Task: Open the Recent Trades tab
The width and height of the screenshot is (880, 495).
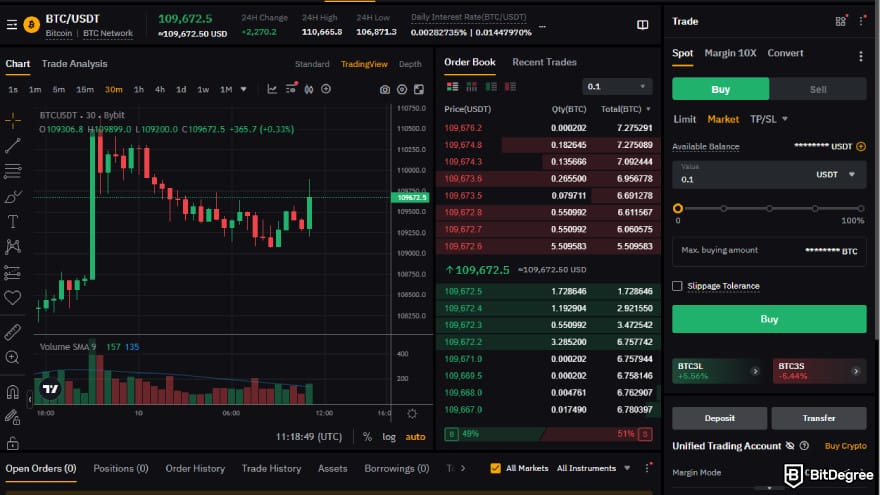Action: [x=544, y=62]
